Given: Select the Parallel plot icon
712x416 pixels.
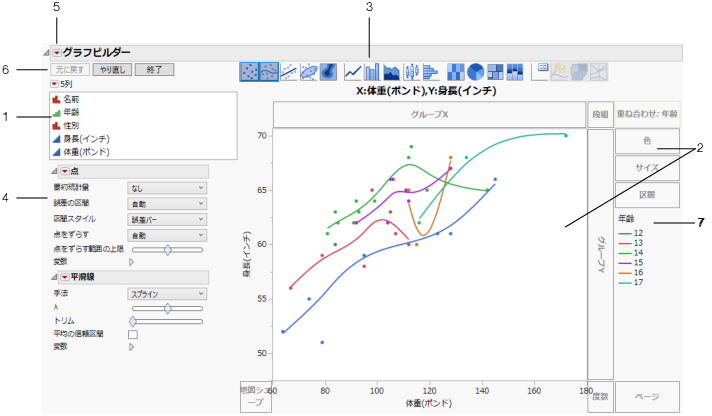Looking at the screenshot, I should tap(599, 72).
